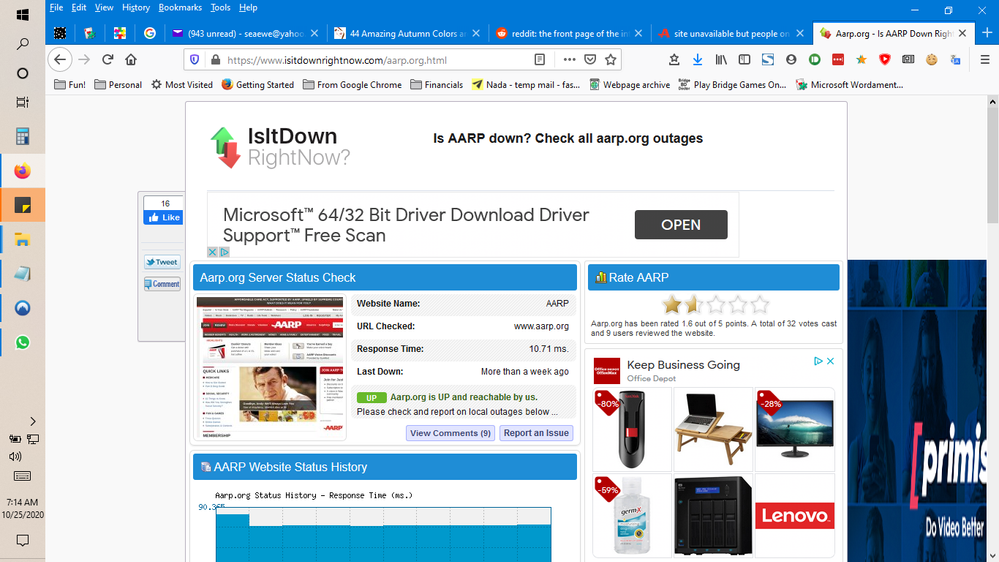
Task: Click the AARP website screenshot thumbnail
Action: (x=271, y=368)
